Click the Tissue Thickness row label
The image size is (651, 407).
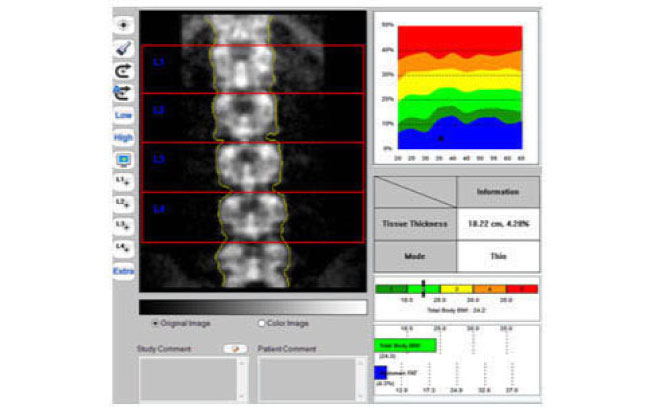[415, 224]
